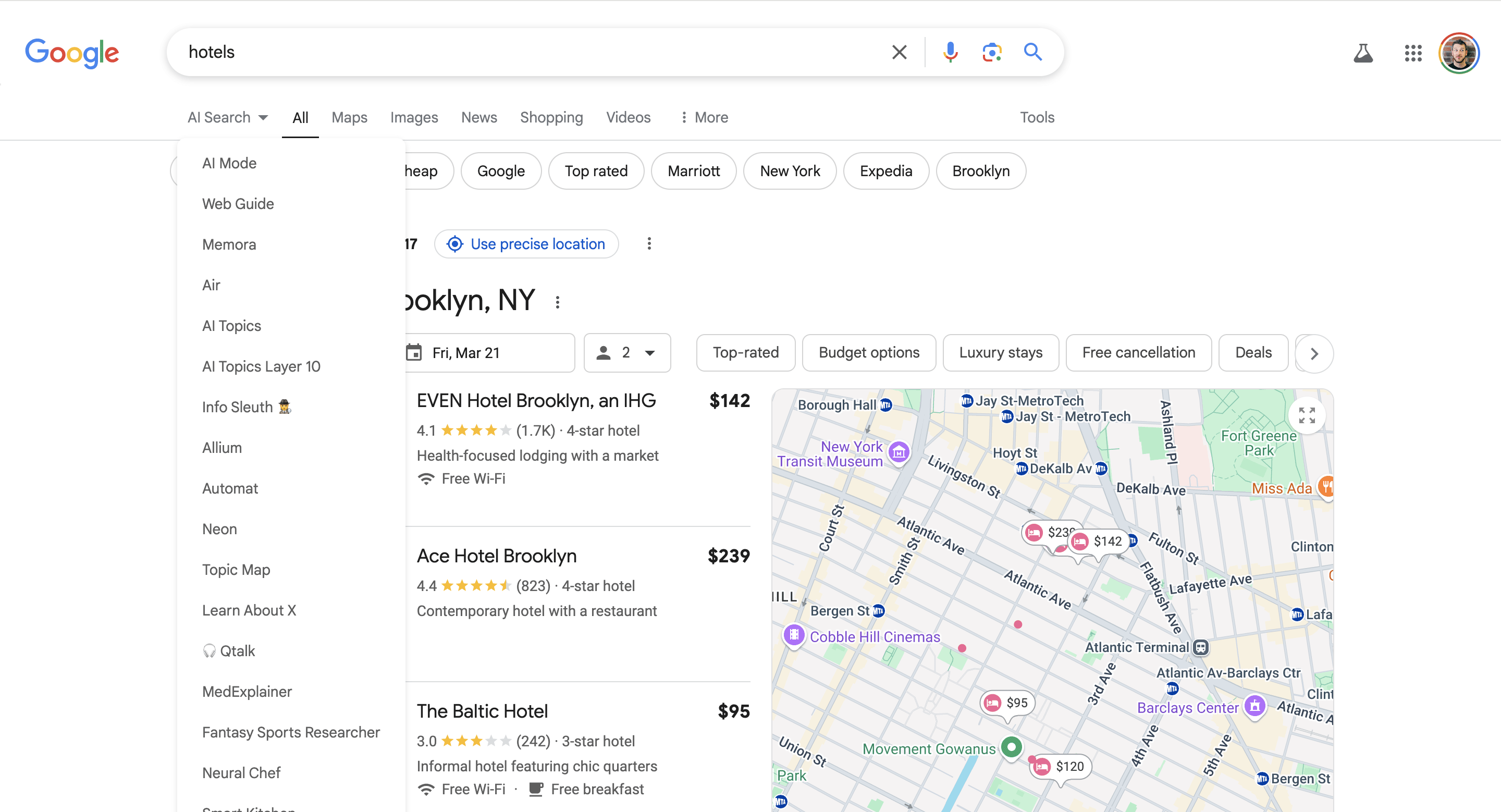This screenshot has height=812, width=1501.
Task: Click the Use precise location link
Action: (526, 244)
